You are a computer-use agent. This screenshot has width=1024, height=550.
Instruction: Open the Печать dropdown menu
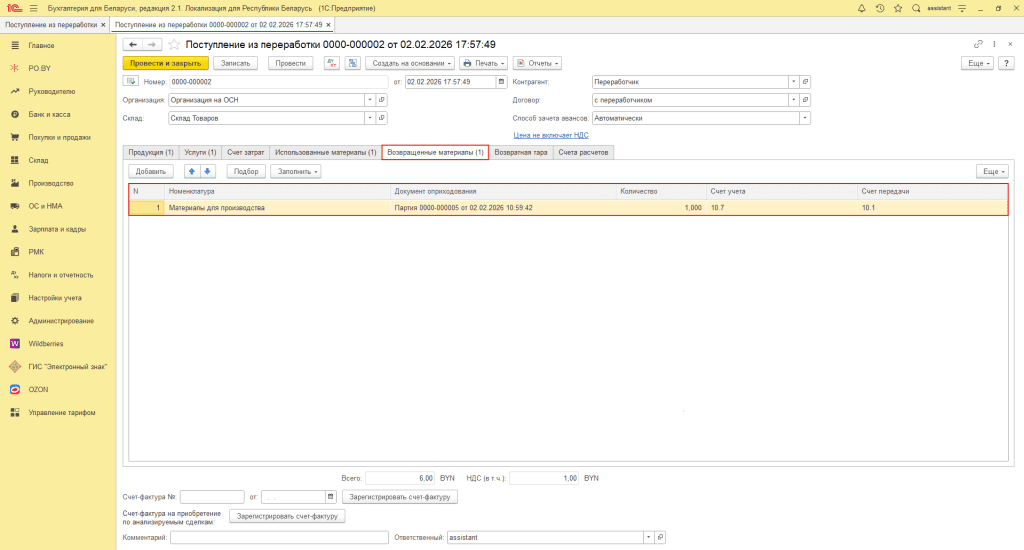481,63
